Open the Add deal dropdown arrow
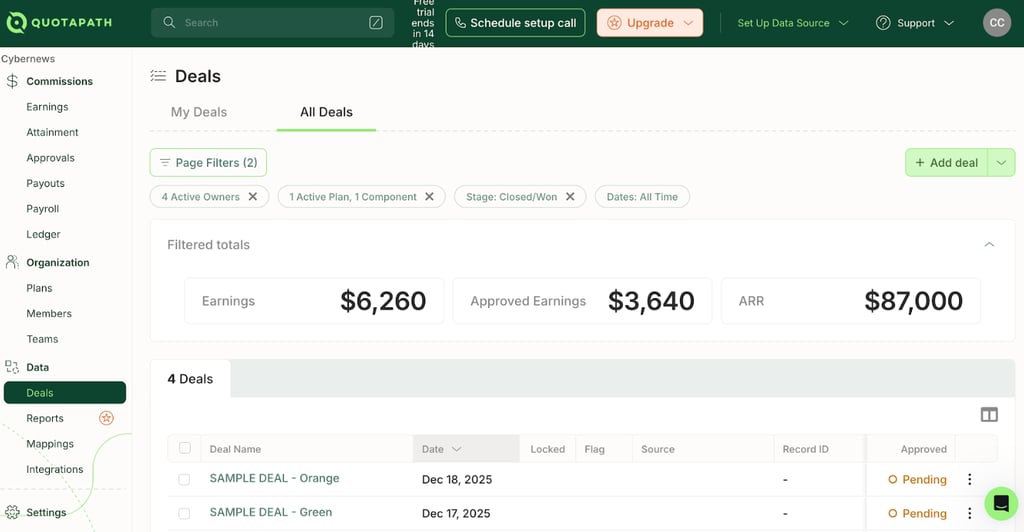 pyautogui.click(x=1001, y=163)
